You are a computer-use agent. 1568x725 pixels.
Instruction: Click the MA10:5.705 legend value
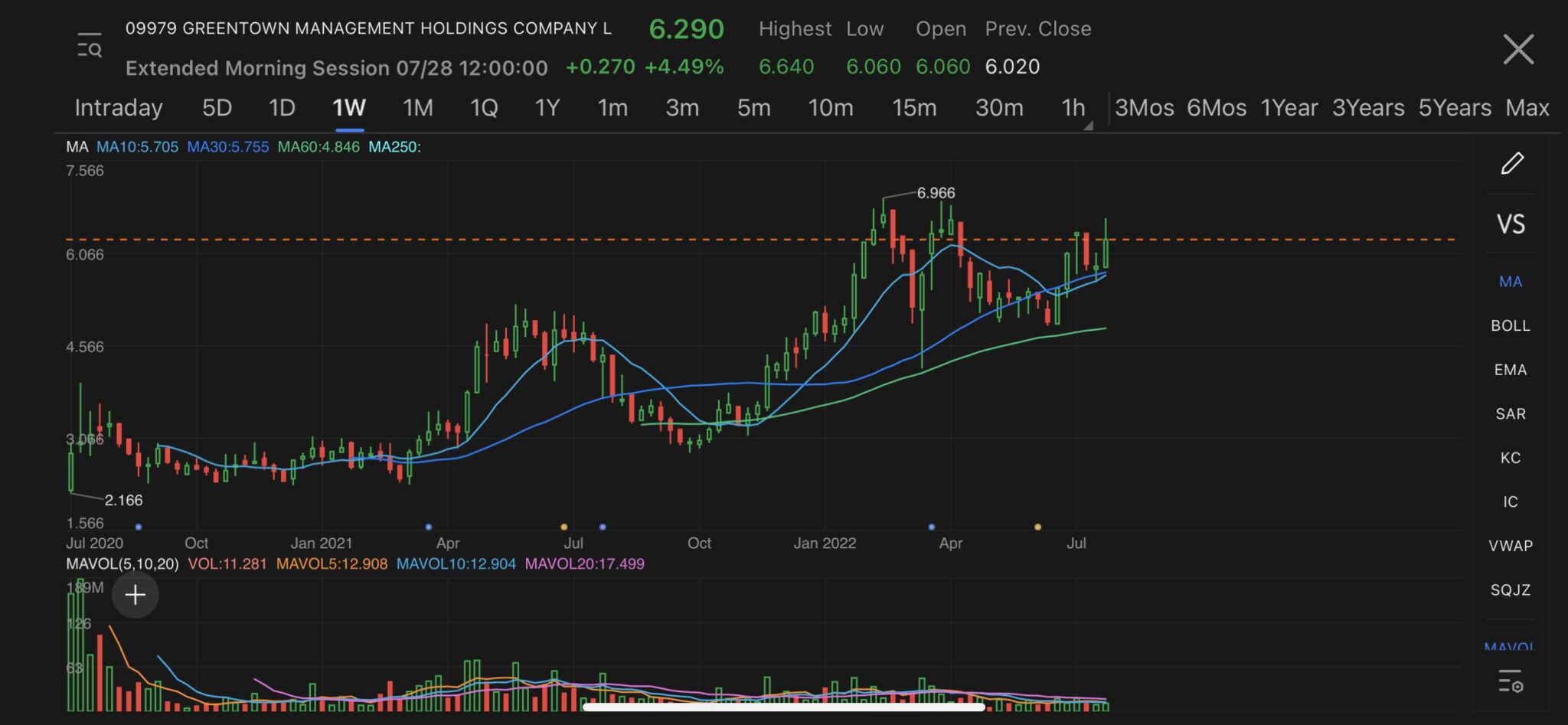pos(137,147)
